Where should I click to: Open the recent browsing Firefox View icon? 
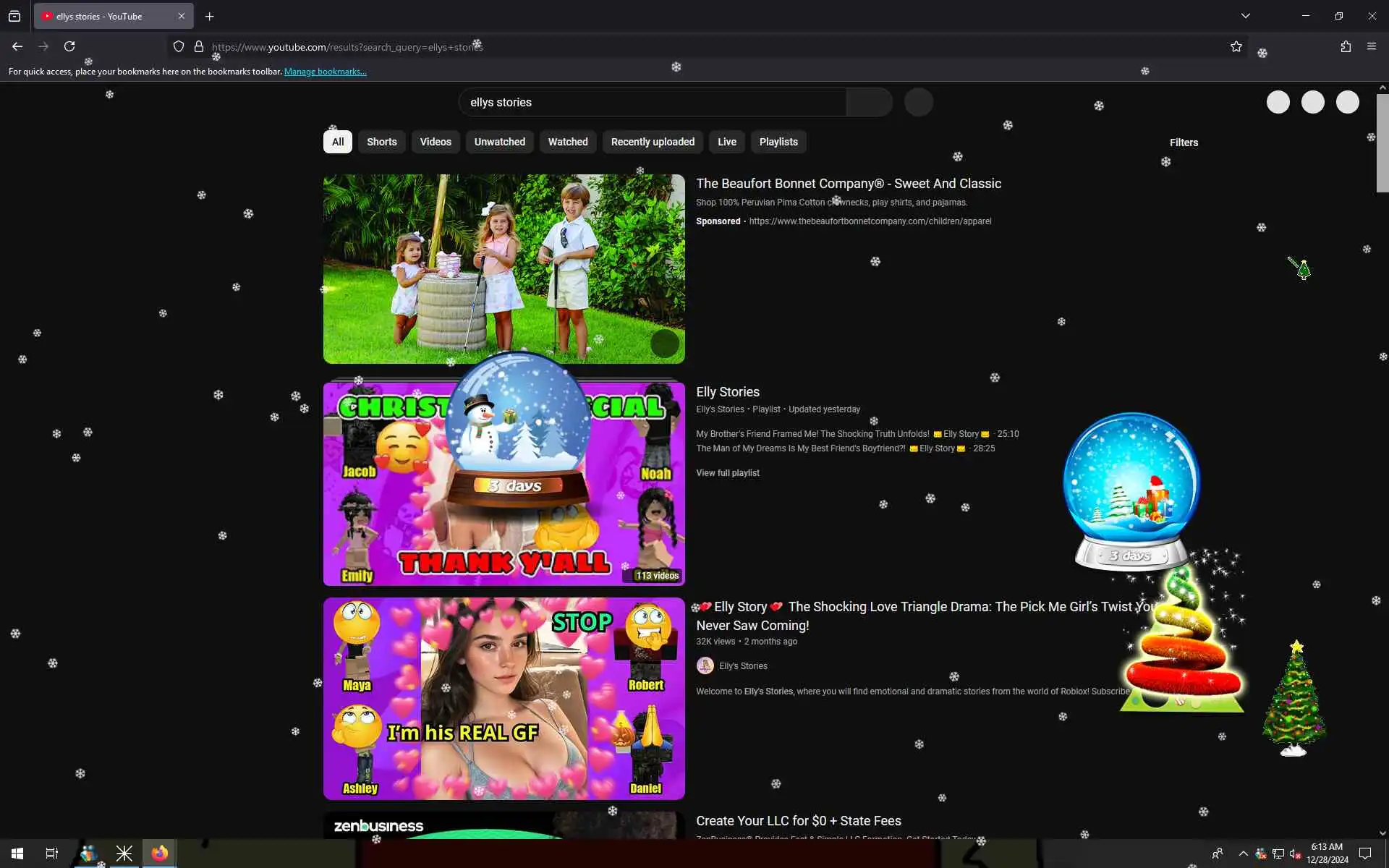coord(14,16)
